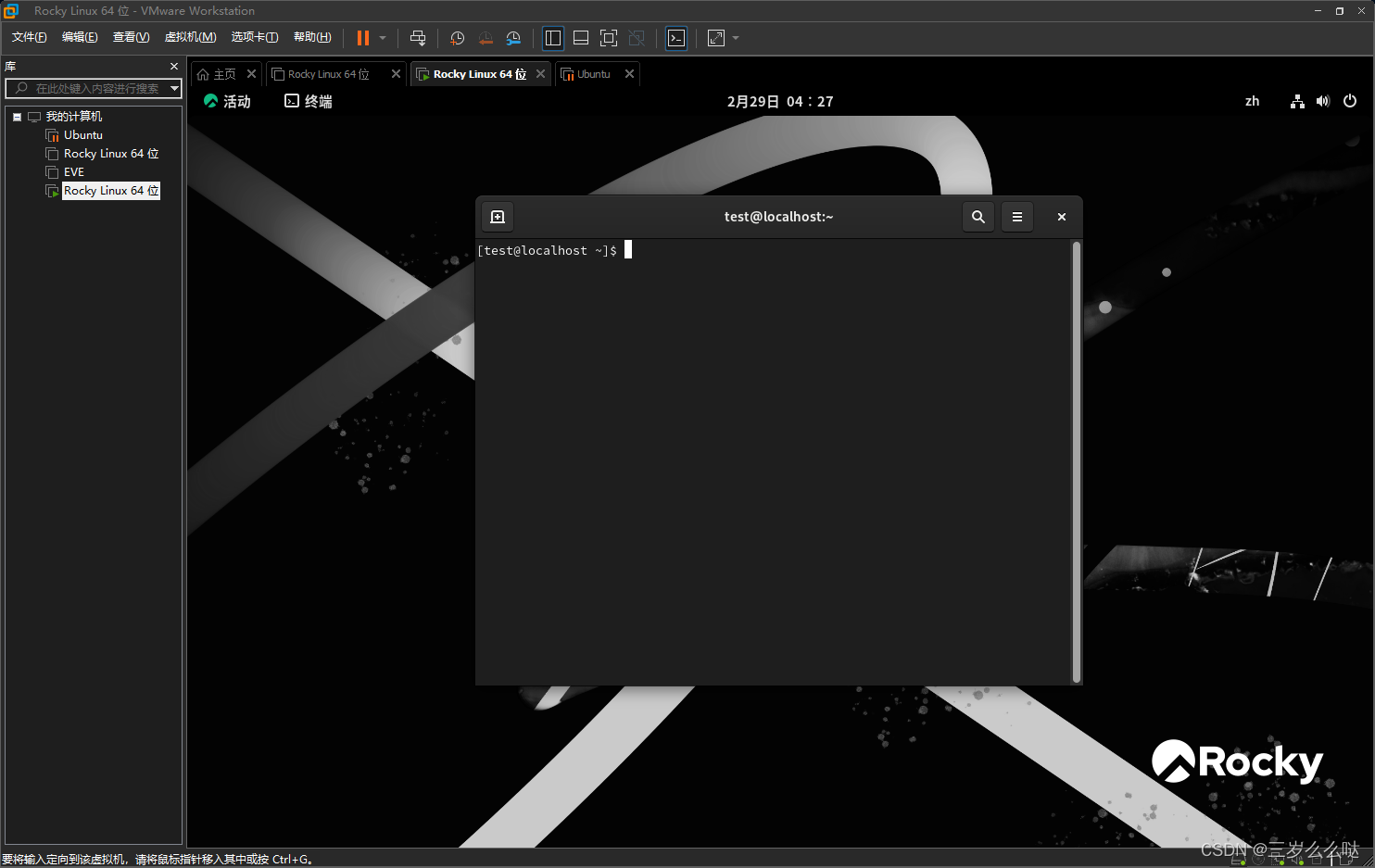The image size is (1375, 868).
Task: Click the volume speaker icon in GNOME bar
Action: (1323, 102)
